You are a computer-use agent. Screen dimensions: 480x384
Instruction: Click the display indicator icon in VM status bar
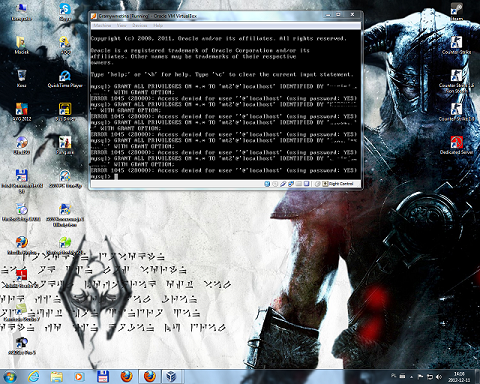coord(307,184)
